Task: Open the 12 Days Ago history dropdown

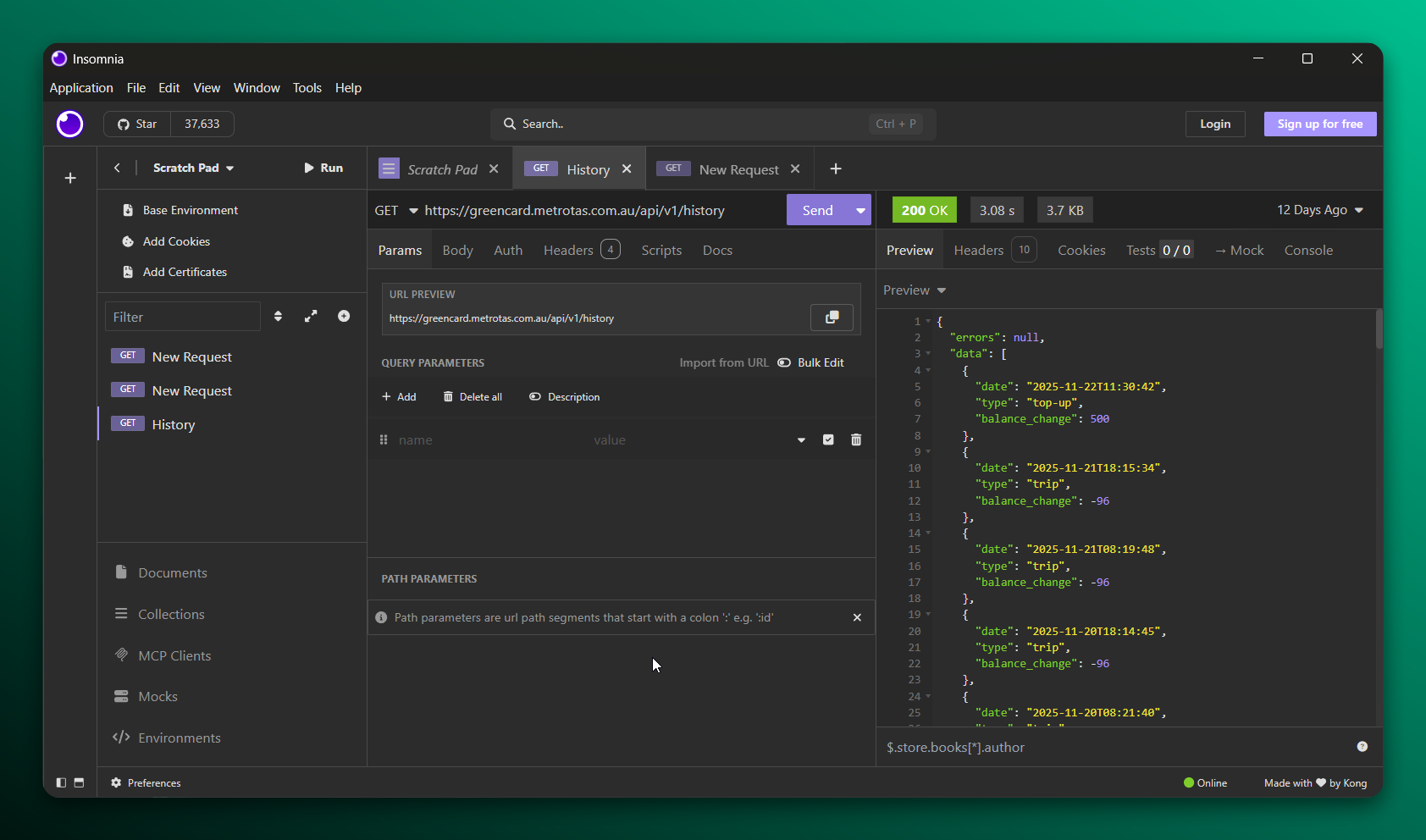Action: pos(1319,210)
